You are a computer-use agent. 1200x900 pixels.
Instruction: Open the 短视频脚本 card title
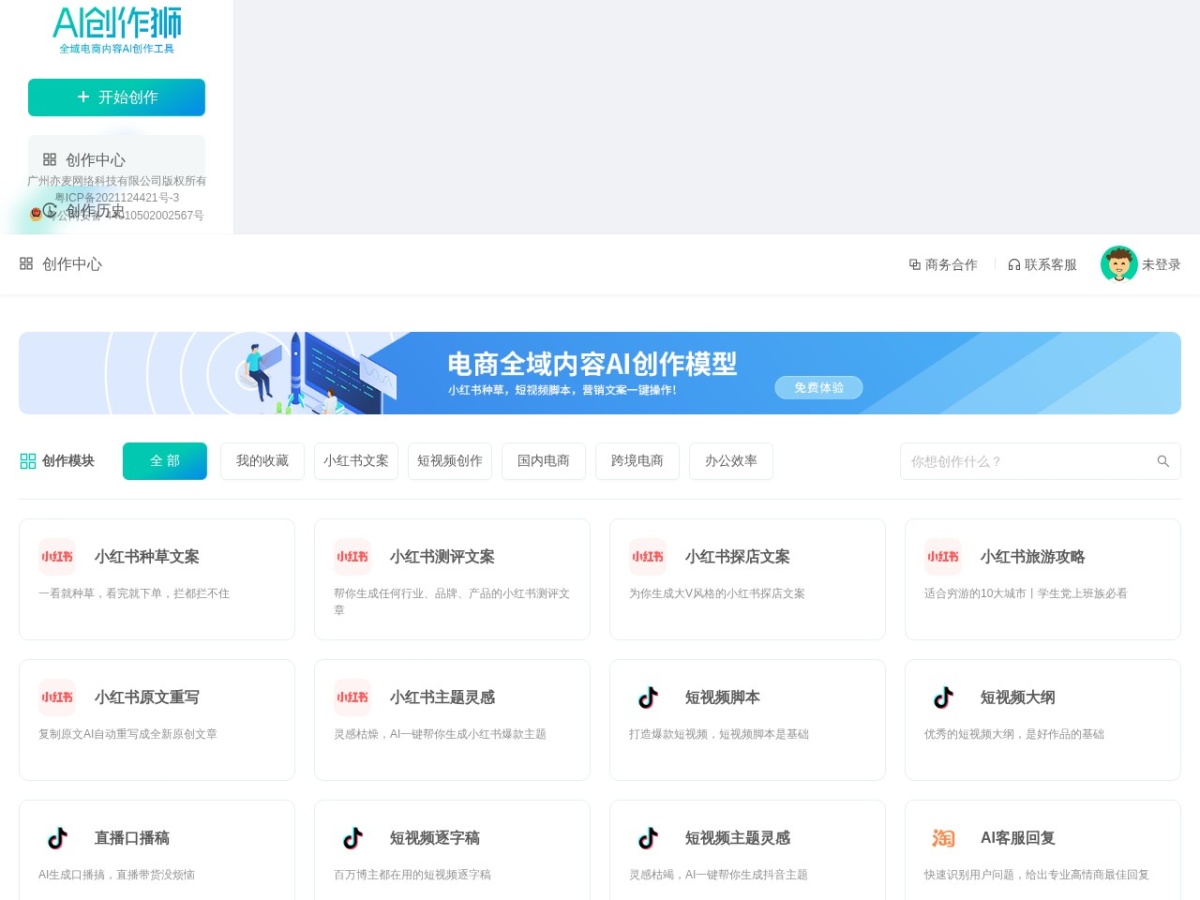tap(722, 697)
